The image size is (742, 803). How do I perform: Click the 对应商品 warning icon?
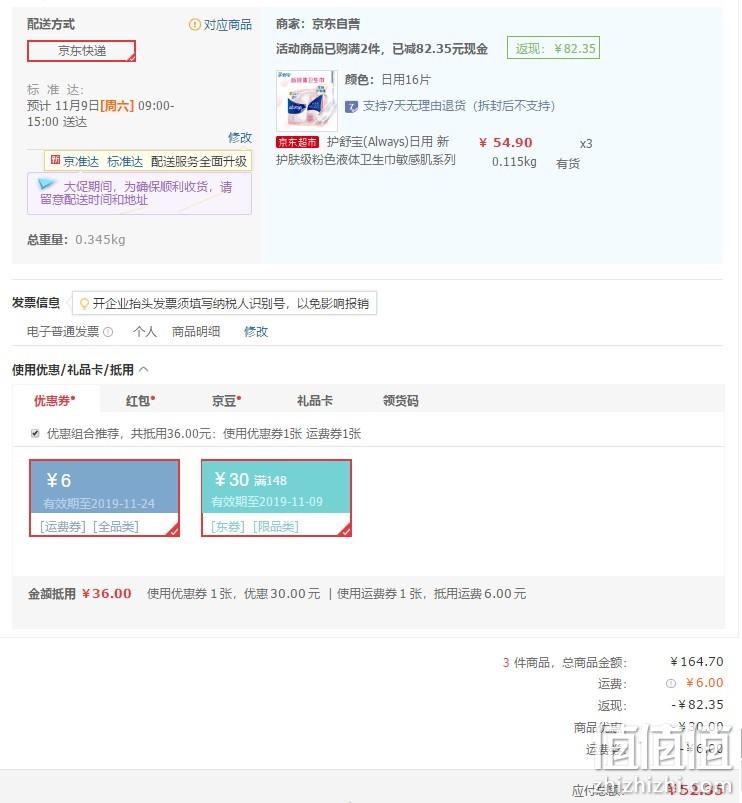pyautogui.click(x=195, y=24)
